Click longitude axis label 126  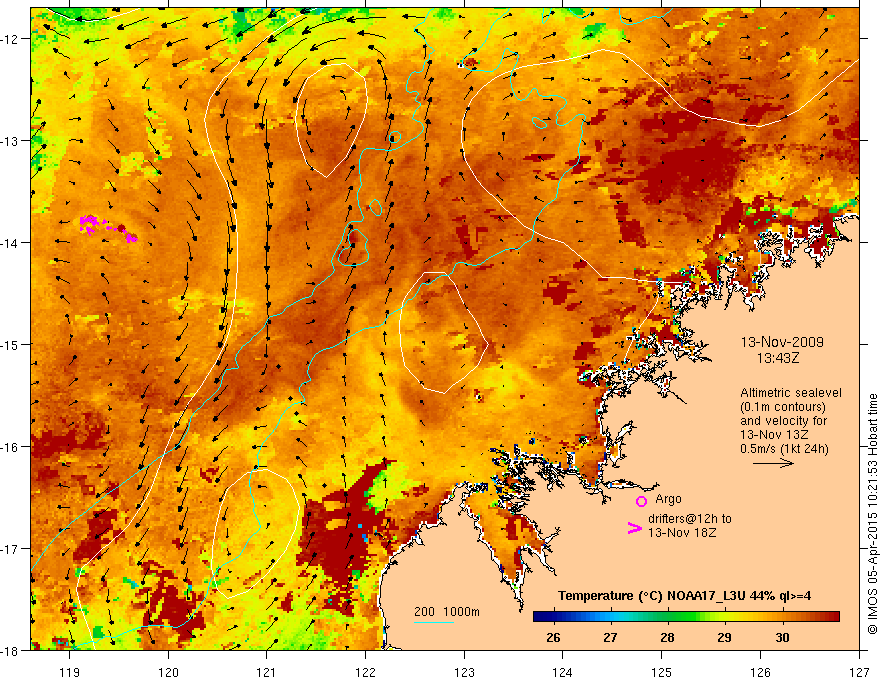(760, 672)
